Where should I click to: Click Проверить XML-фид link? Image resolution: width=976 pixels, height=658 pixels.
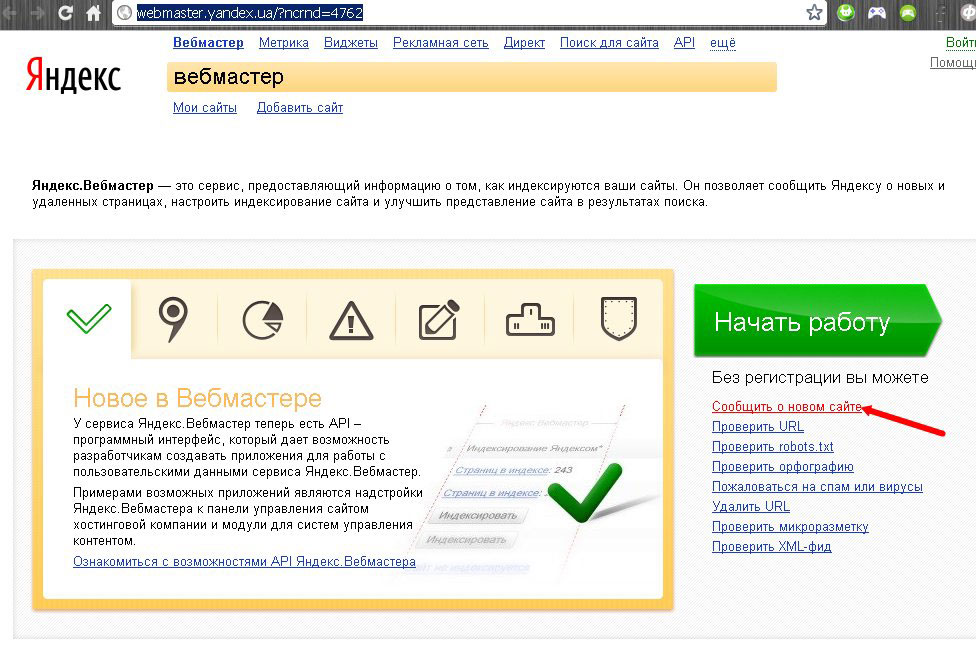pos(771,546)
